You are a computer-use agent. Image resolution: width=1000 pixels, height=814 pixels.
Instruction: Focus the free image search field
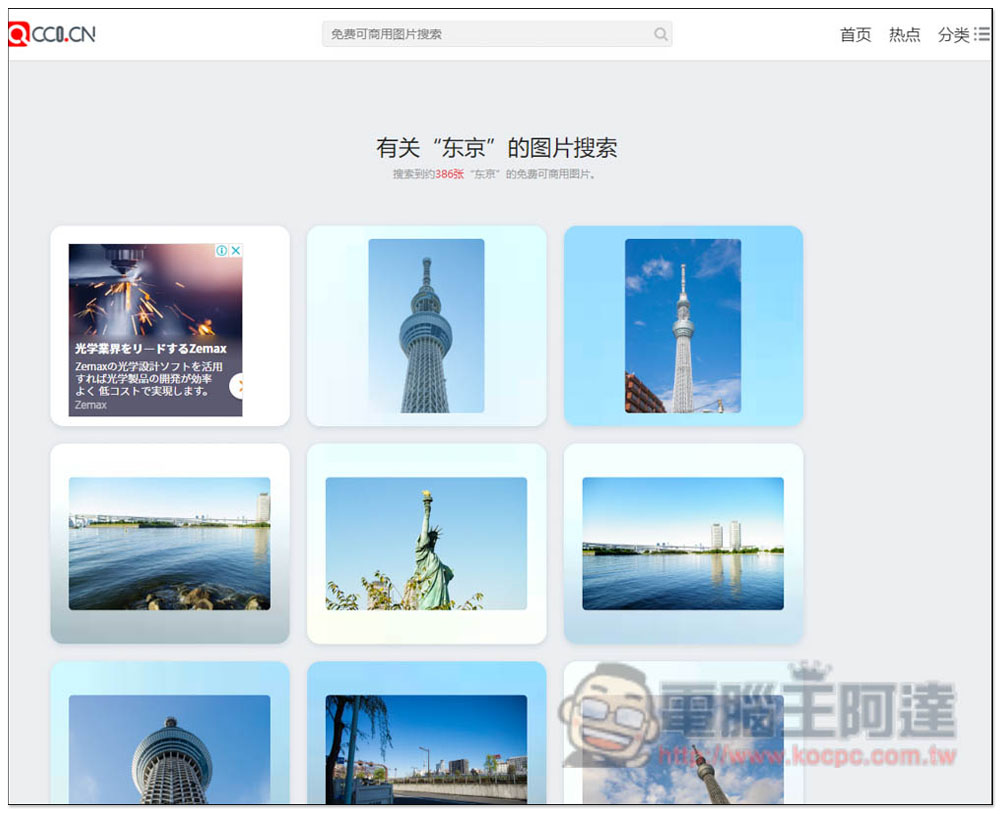497,34
